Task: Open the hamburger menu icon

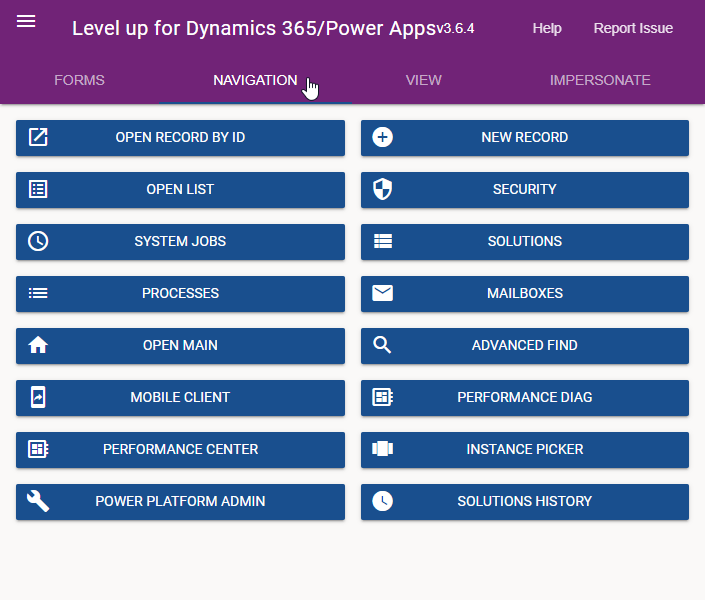Action: (x=26, y=21)
